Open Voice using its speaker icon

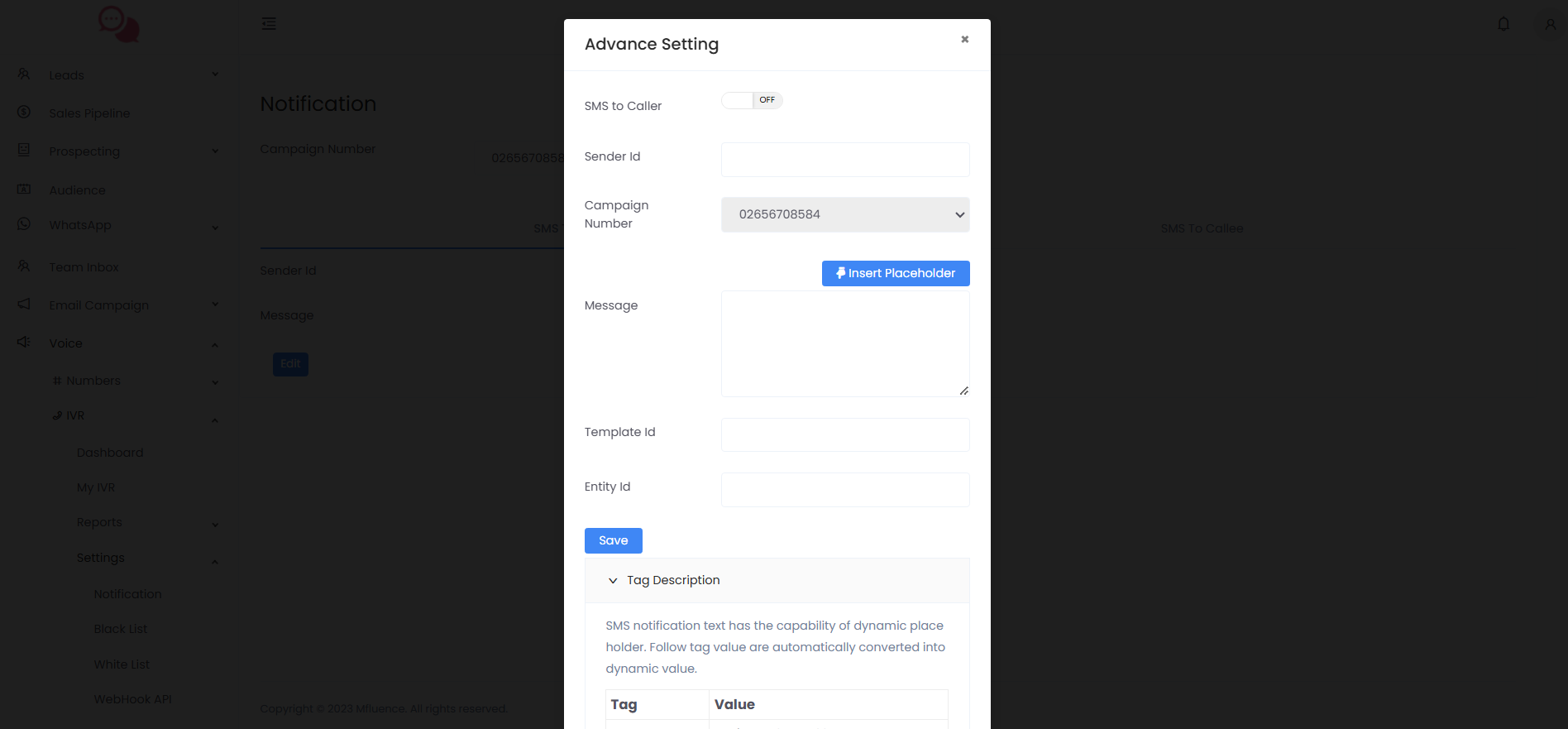tap(23, 343)
